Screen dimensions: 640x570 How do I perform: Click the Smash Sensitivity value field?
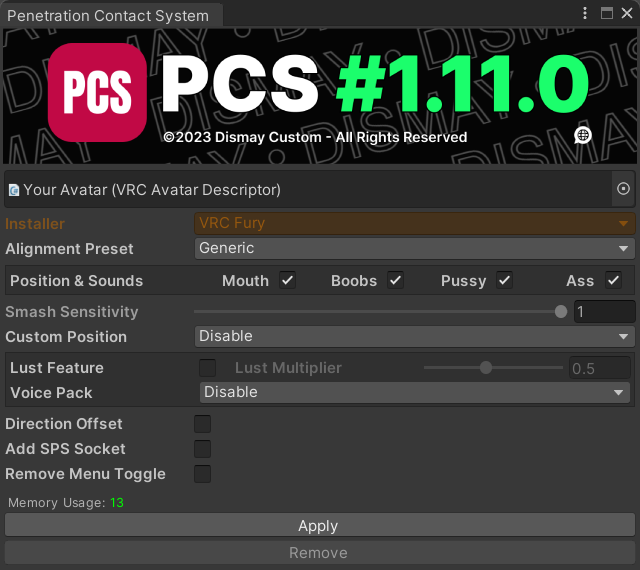(x=604, y=312)
